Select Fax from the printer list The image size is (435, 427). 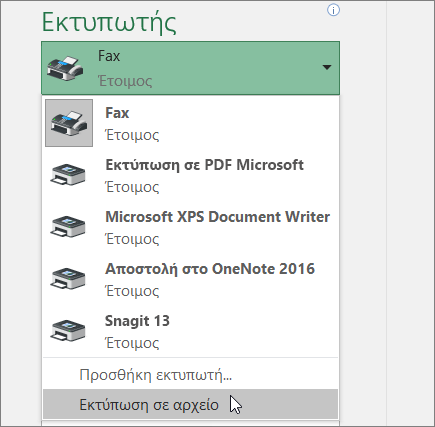point(191,123)
